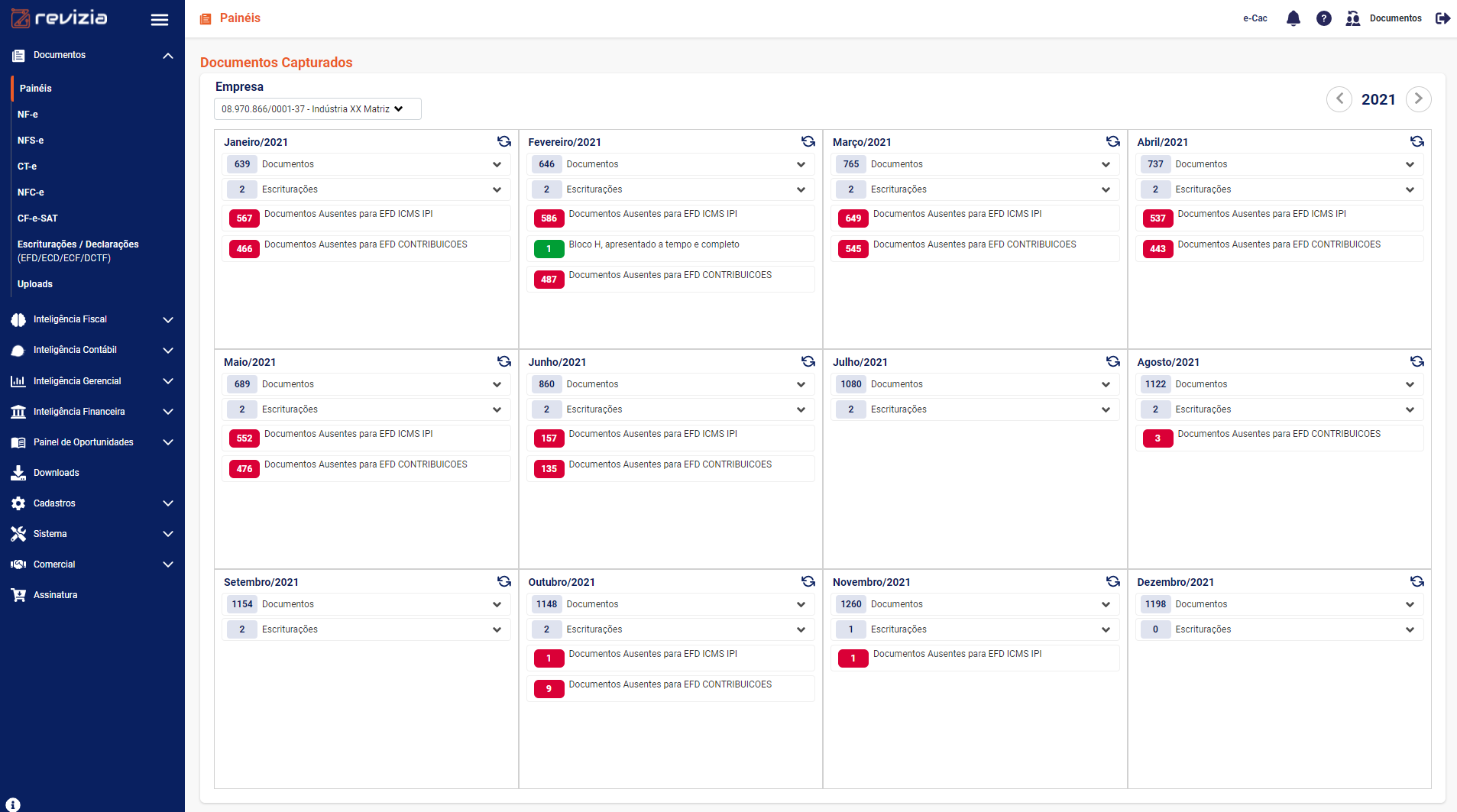Refresh the Abril/2021 panel
The width and height of the screenshot is (1457, 812).
click(1417, 141)
